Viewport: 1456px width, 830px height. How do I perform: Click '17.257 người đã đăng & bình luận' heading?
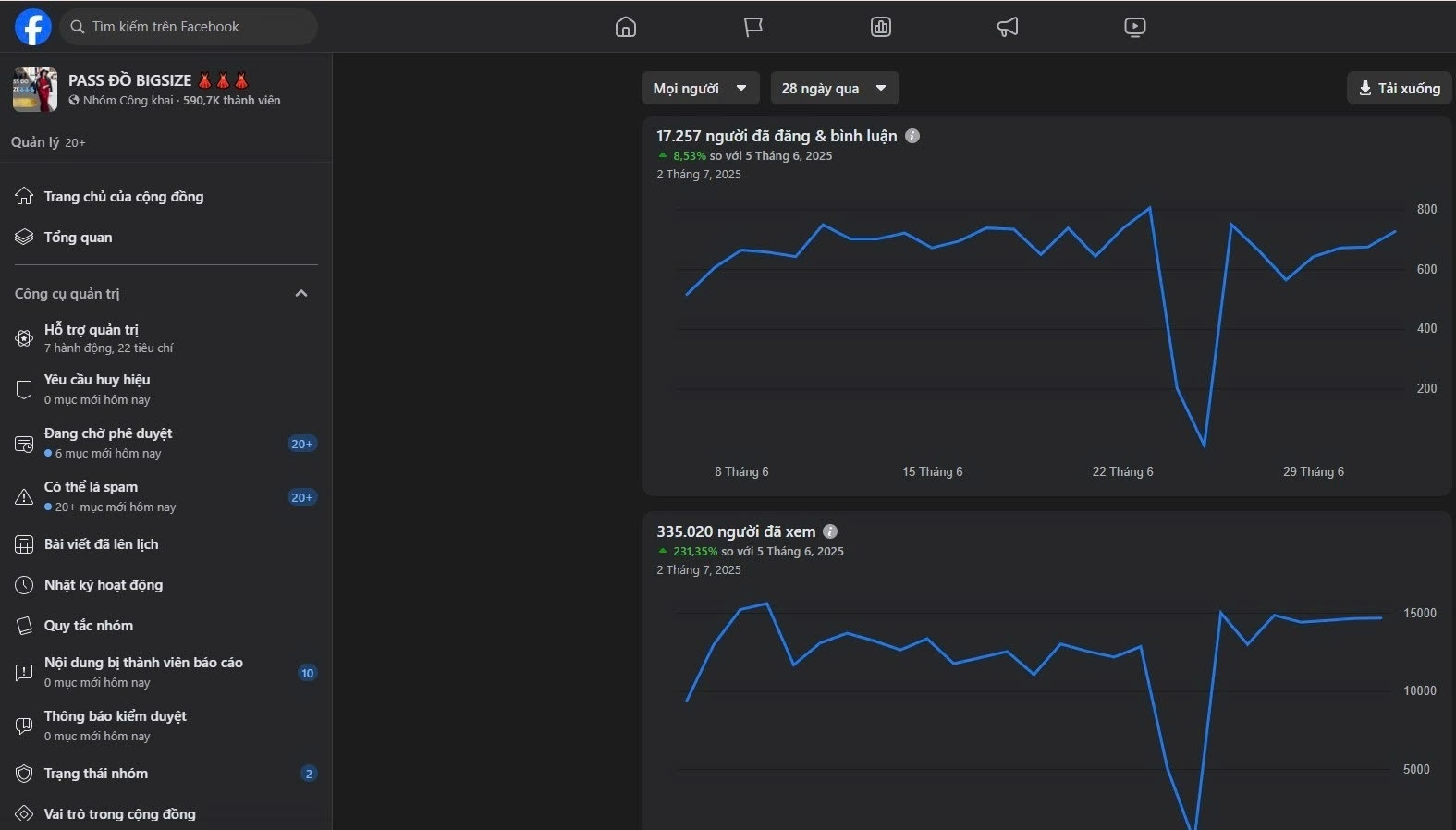coord(777,136)
